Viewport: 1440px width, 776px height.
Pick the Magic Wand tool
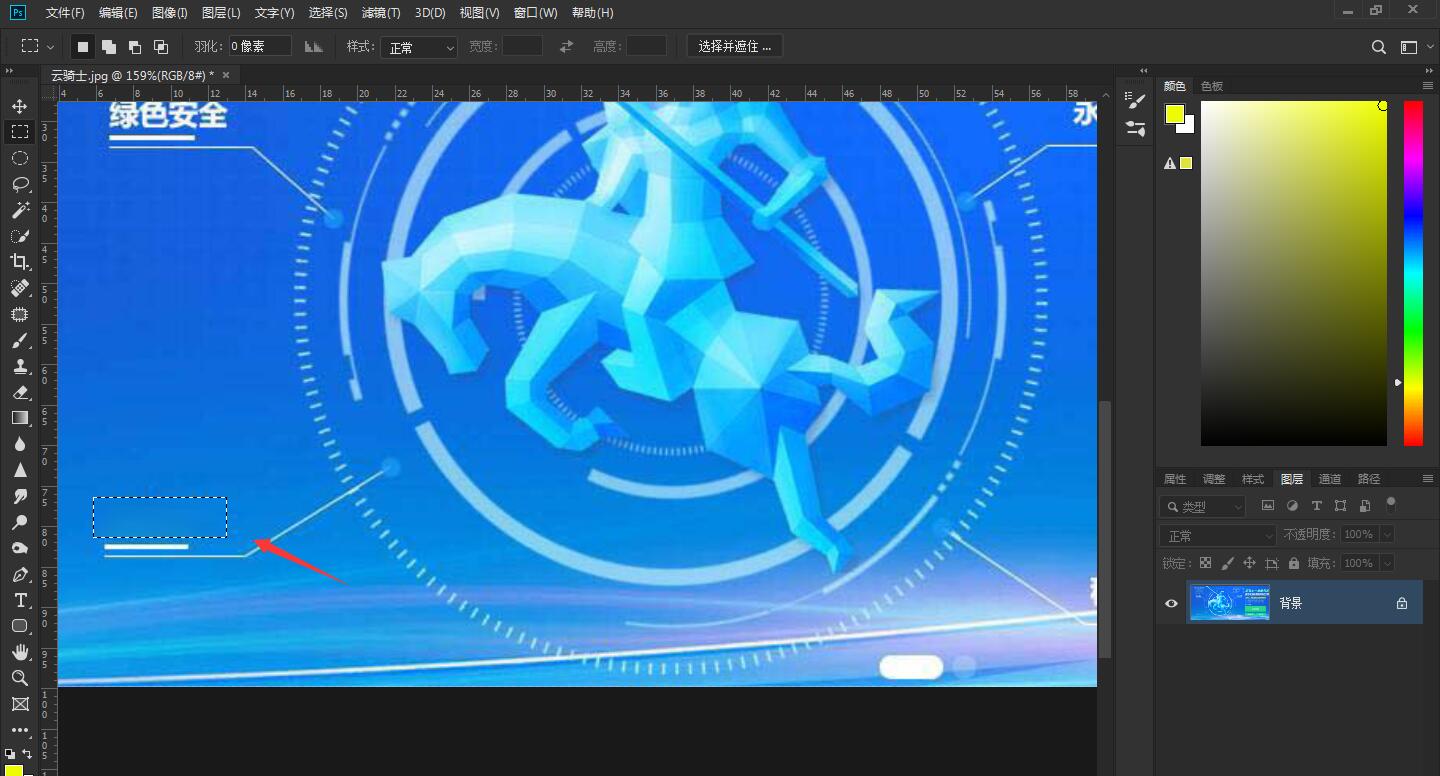point(20,210)
